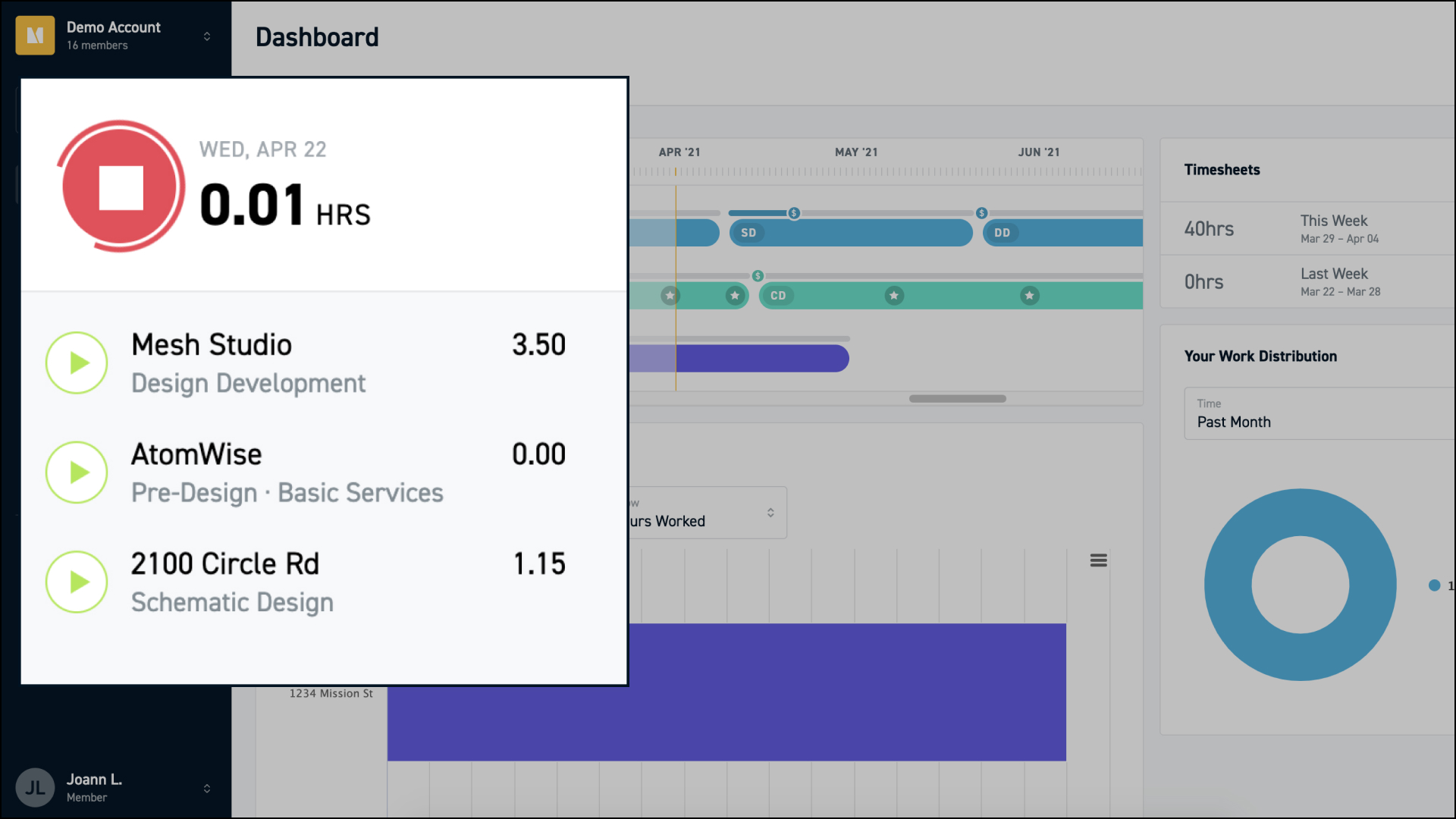Click the APR '21 timeline header
Screen dimensions: 1456x819
679,152
